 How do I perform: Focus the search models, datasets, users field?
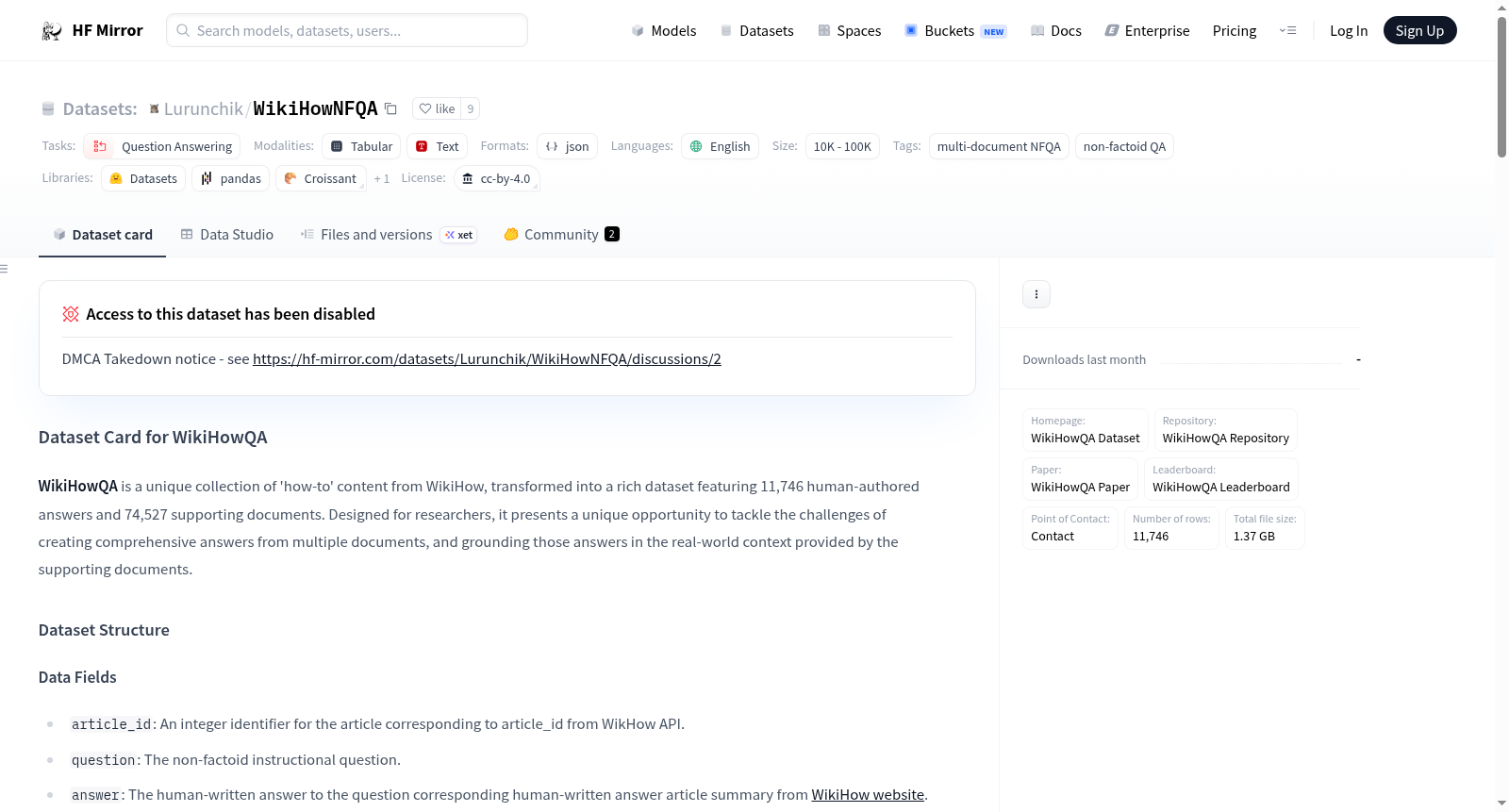click(347, 30)
